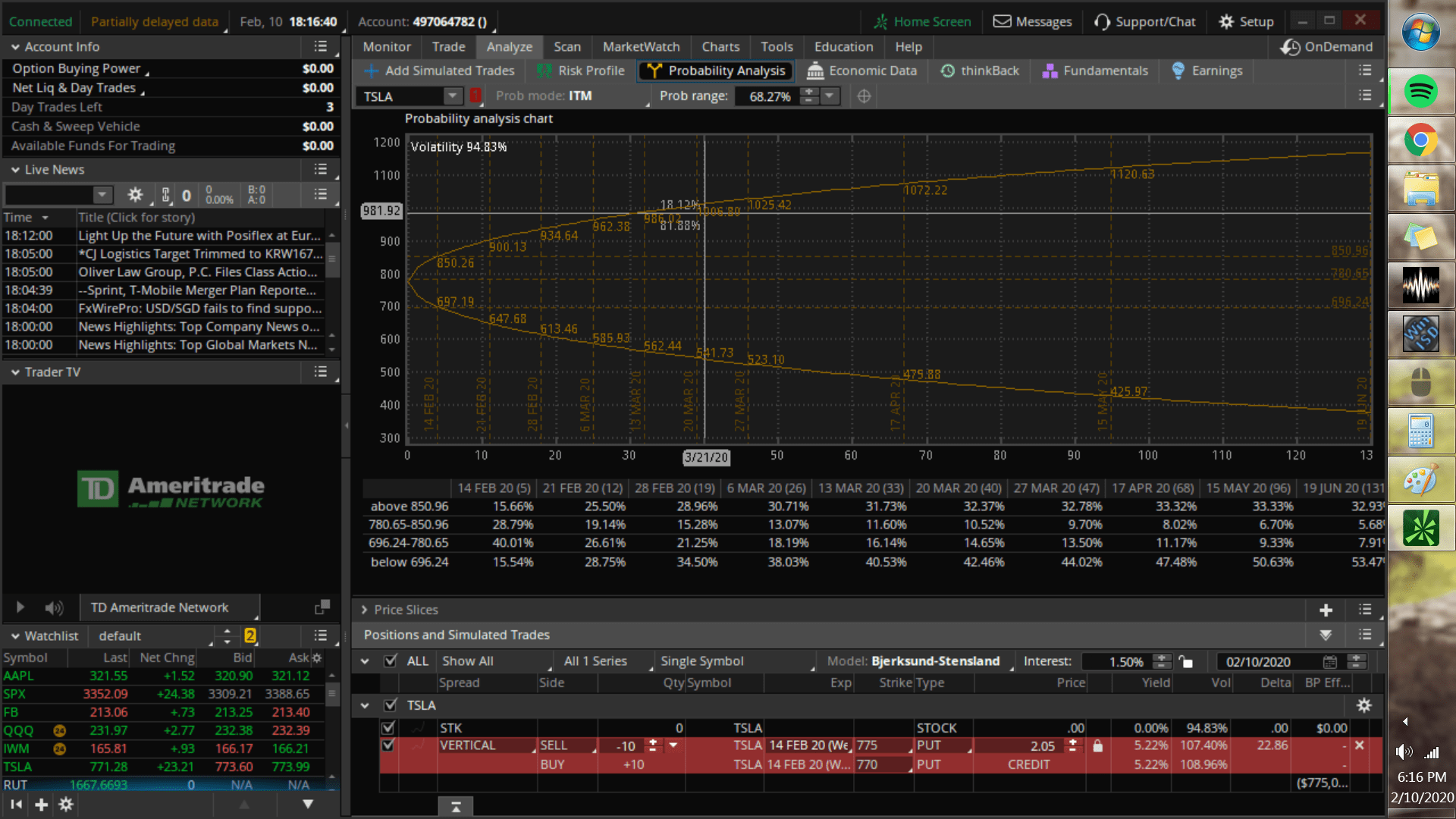The image size is (1456, 819).
Task: Open Trader TV panel menu
Action: pyautogui.click(x=321, y=372)
